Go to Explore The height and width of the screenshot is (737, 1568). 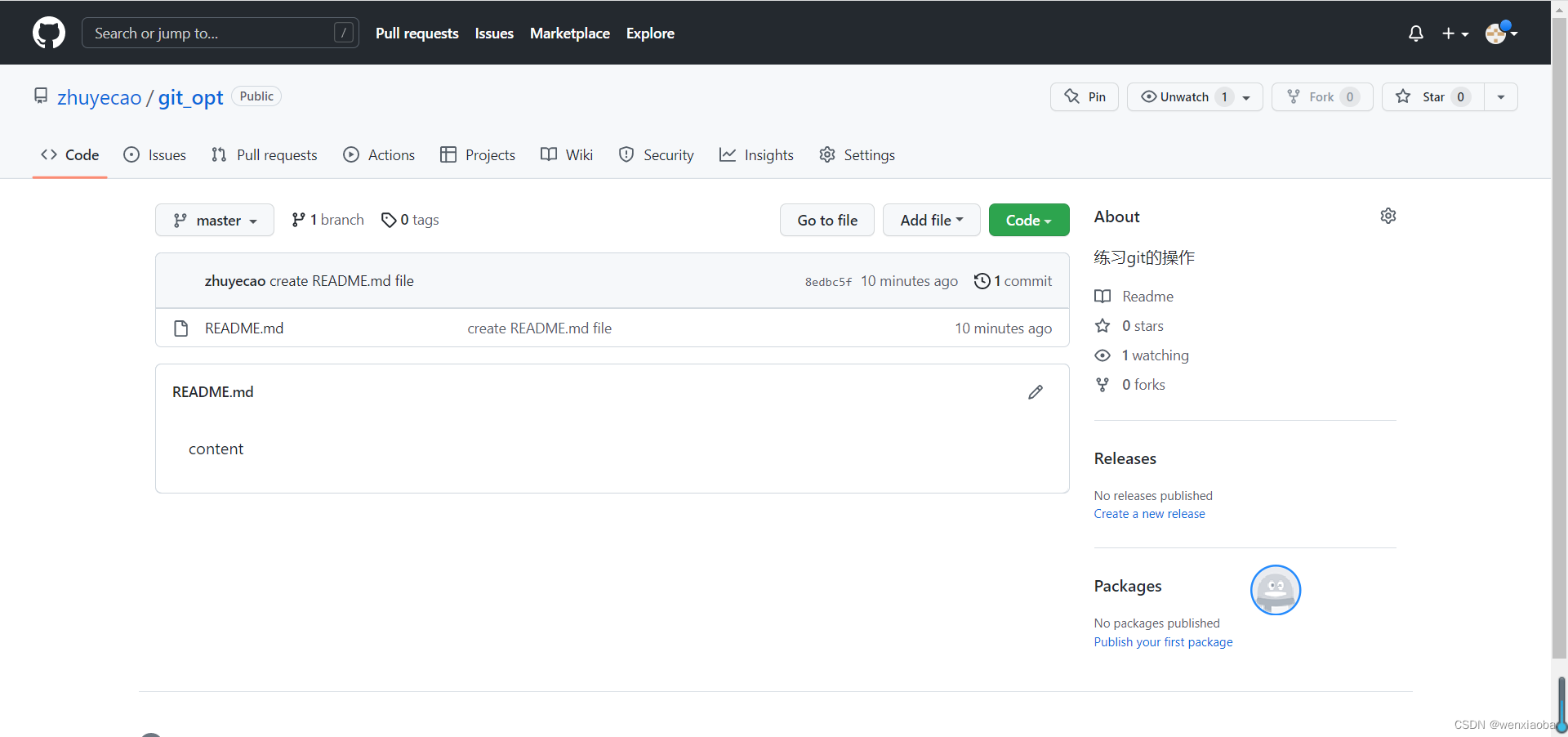(650, 33)
